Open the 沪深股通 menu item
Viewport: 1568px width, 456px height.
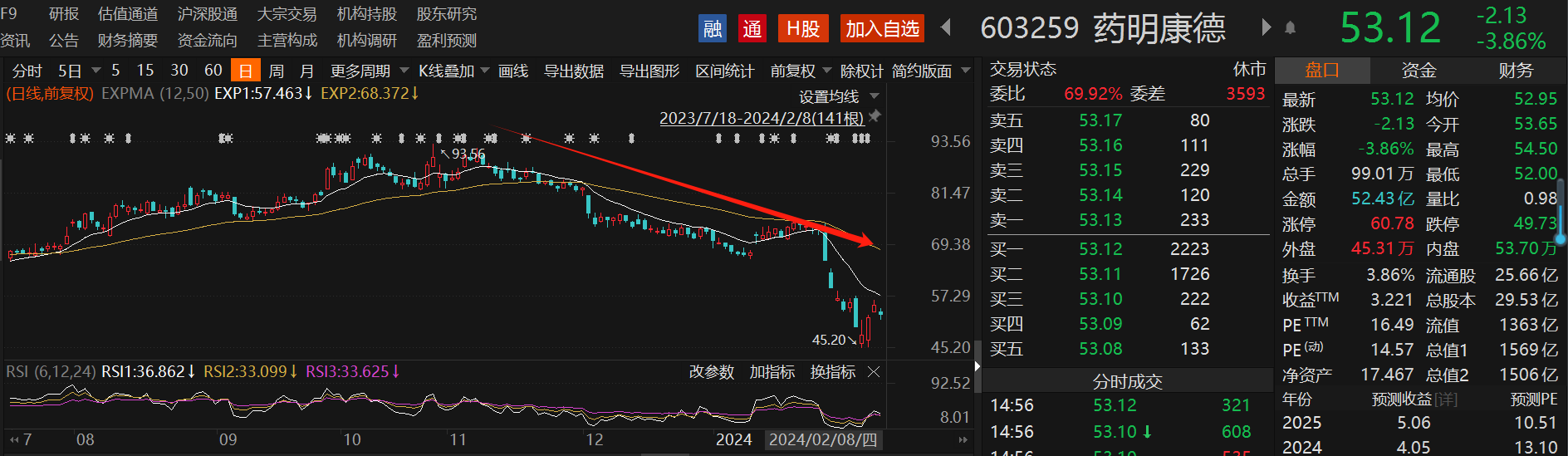(208, 14)
